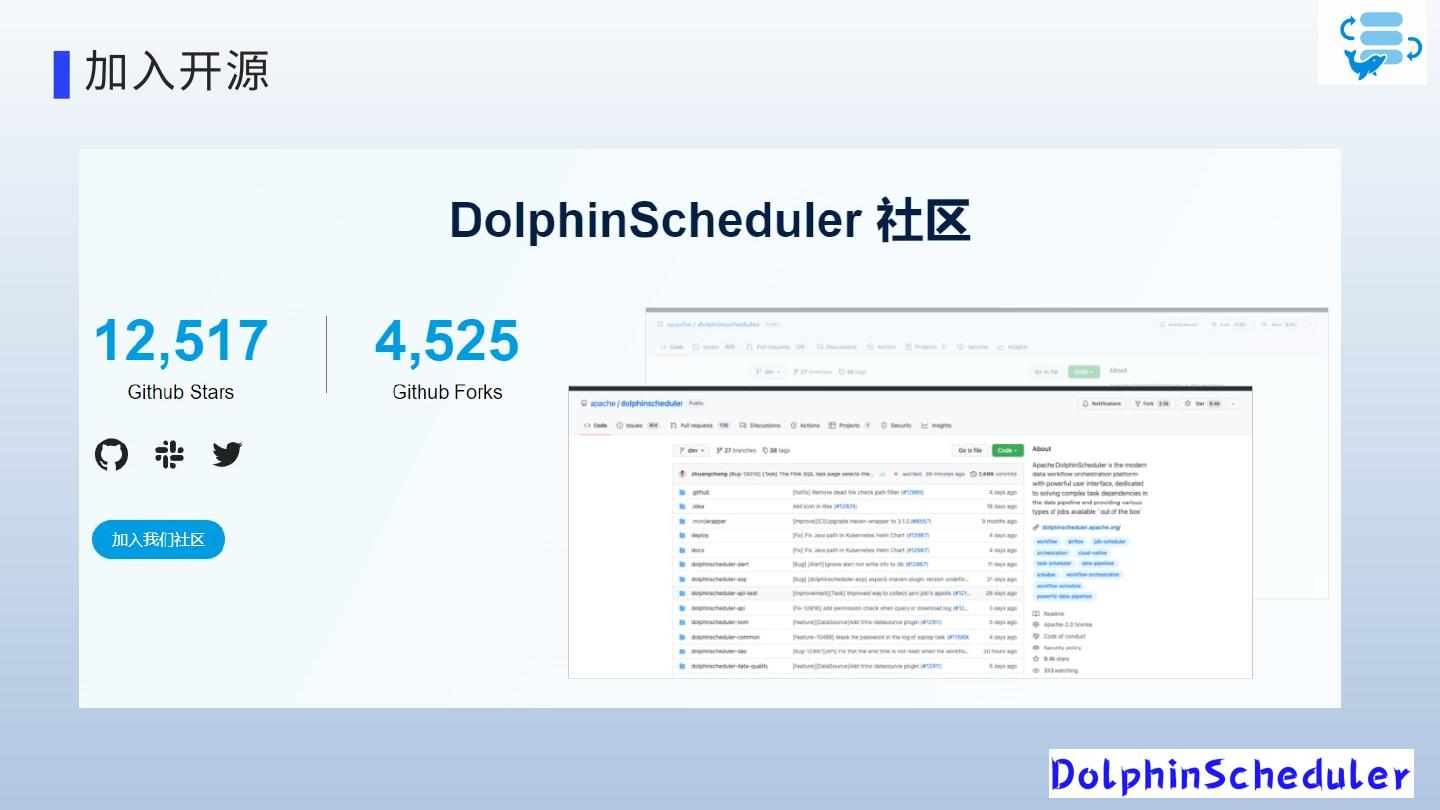Click the workflow topic tag

1047,542
